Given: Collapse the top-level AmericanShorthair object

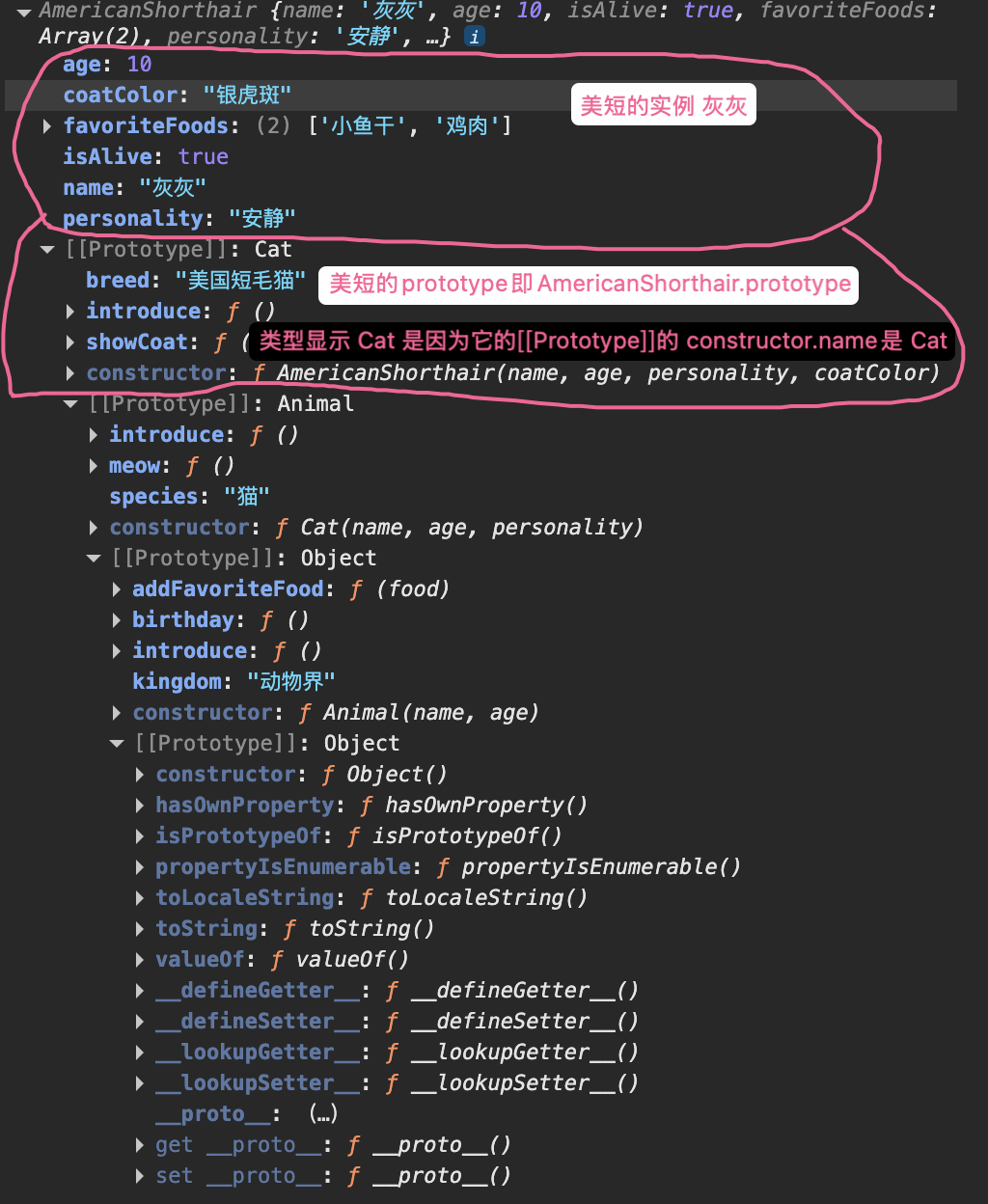Looking at the screenshot, I should click(24, 13).
